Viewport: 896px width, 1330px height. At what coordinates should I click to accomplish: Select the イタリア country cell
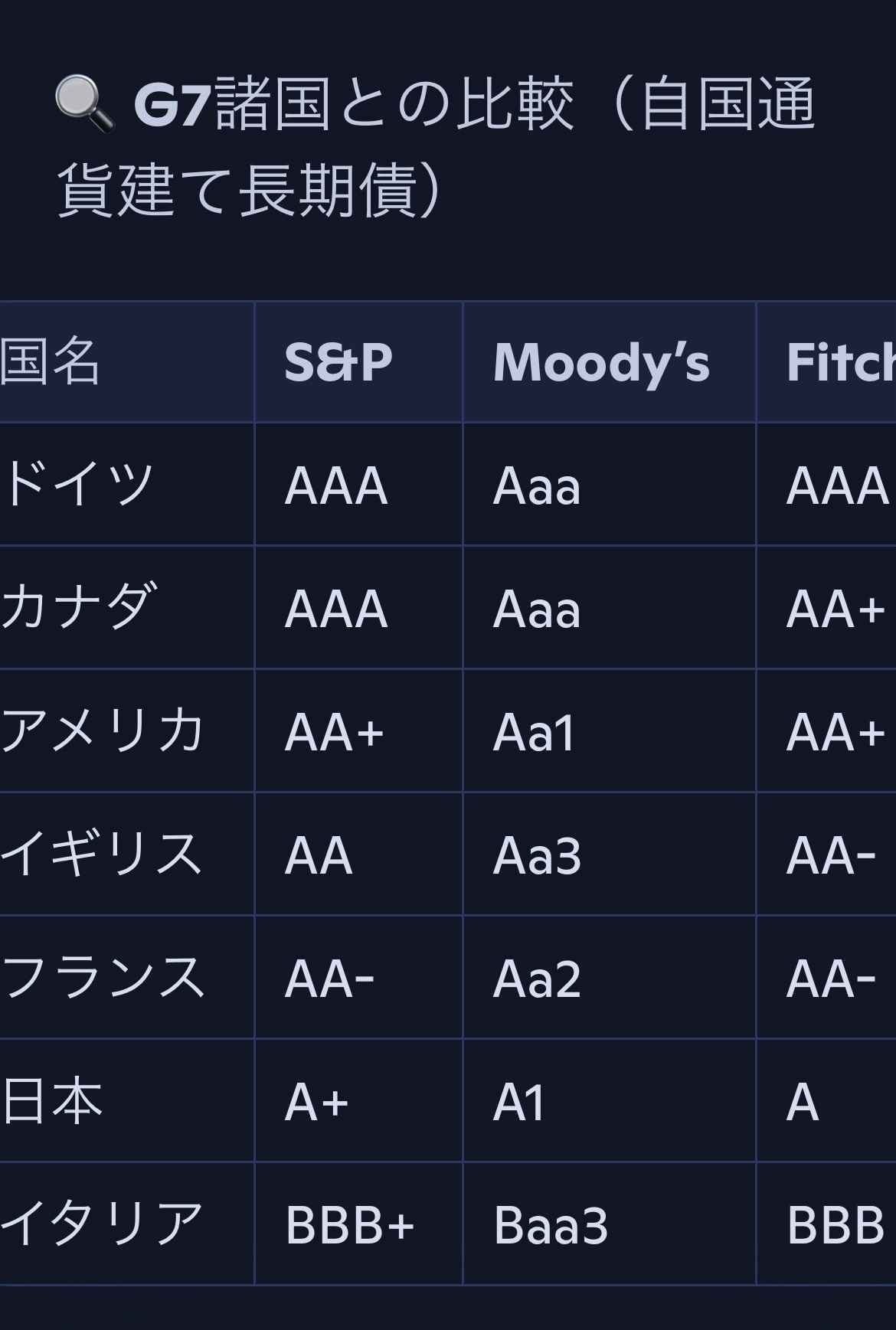click(103, 1224)
